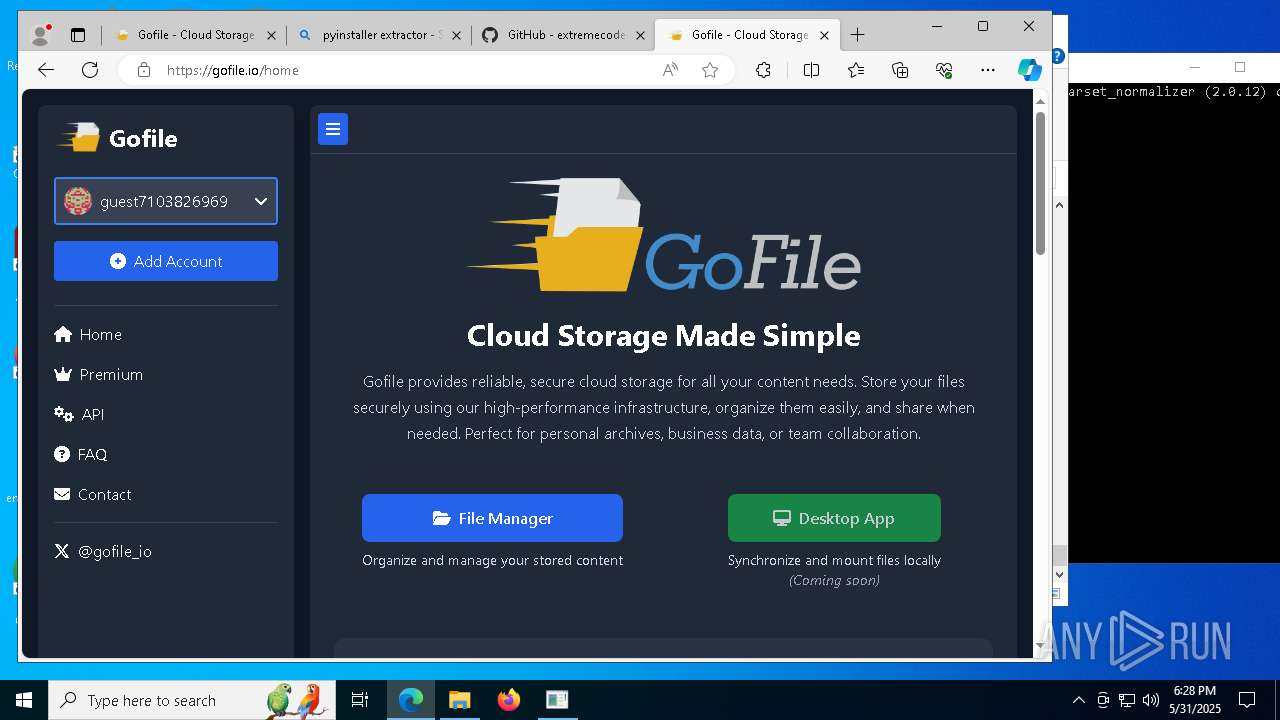Visit the @gofile_io X link
Image resolution: width=1280 pixels, height=720 pixels.
103,551
